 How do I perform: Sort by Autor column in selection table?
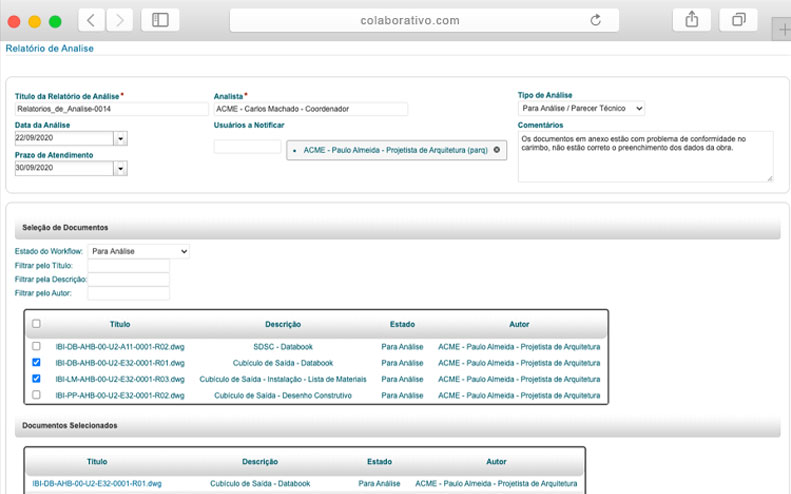point(519,324)
